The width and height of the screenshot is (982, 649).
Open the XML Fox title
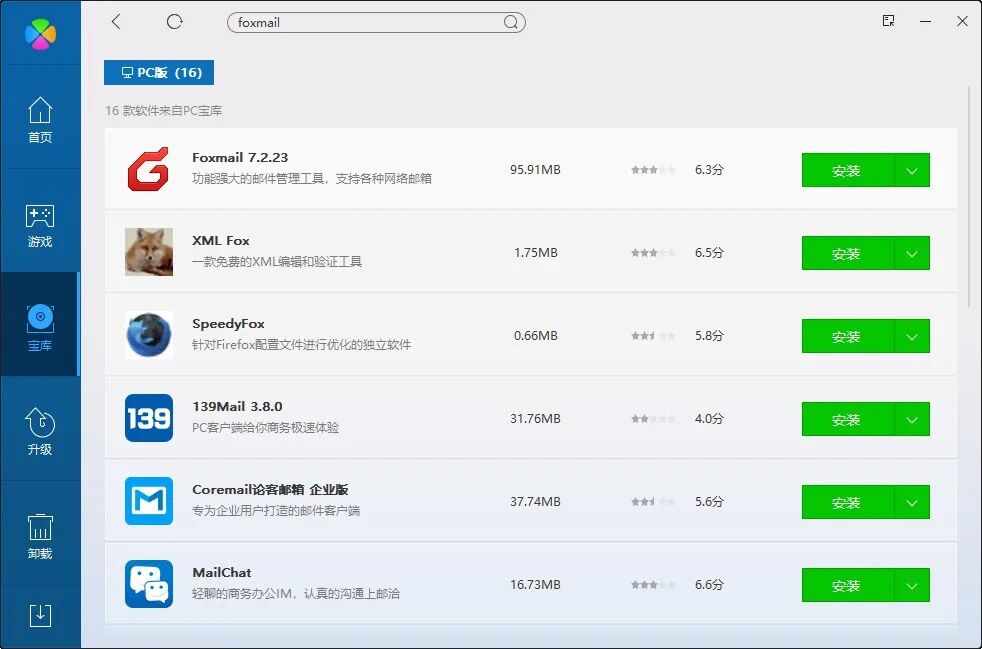tap(220, 241)
